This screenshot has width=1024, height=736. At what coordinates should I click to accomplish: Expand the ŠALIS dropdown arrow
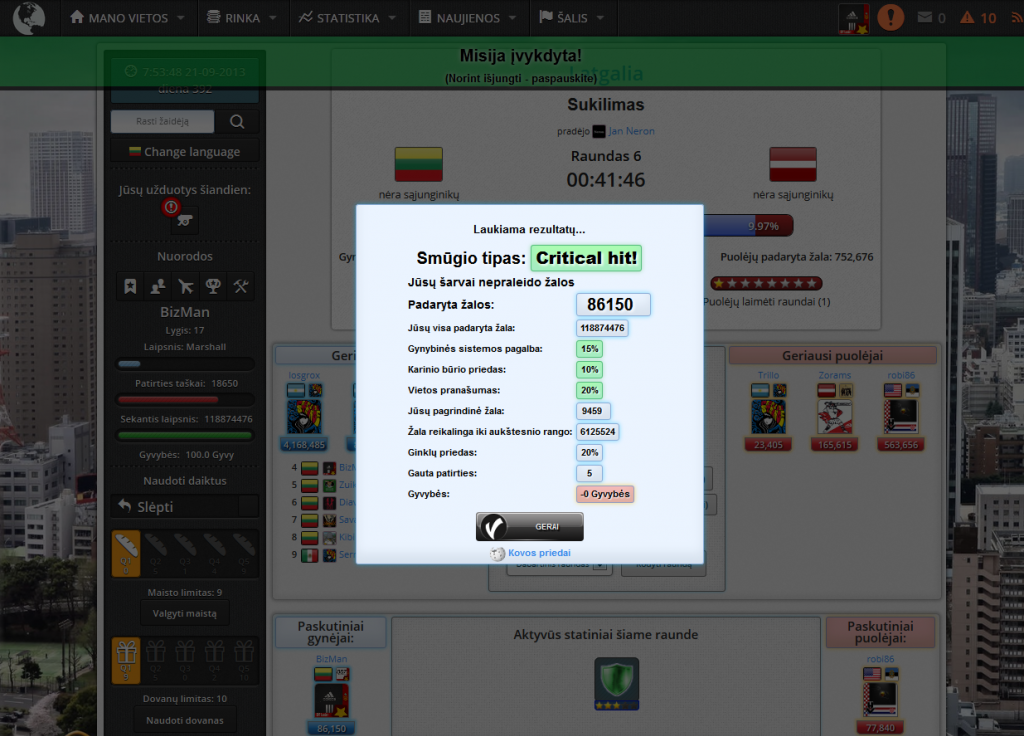tap(600, 18)
